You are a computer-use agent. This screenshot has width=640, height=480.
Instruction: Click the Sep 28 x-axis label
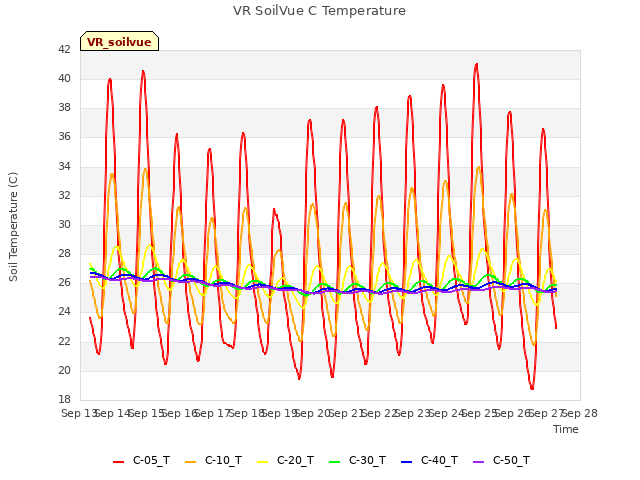(580, 413)
